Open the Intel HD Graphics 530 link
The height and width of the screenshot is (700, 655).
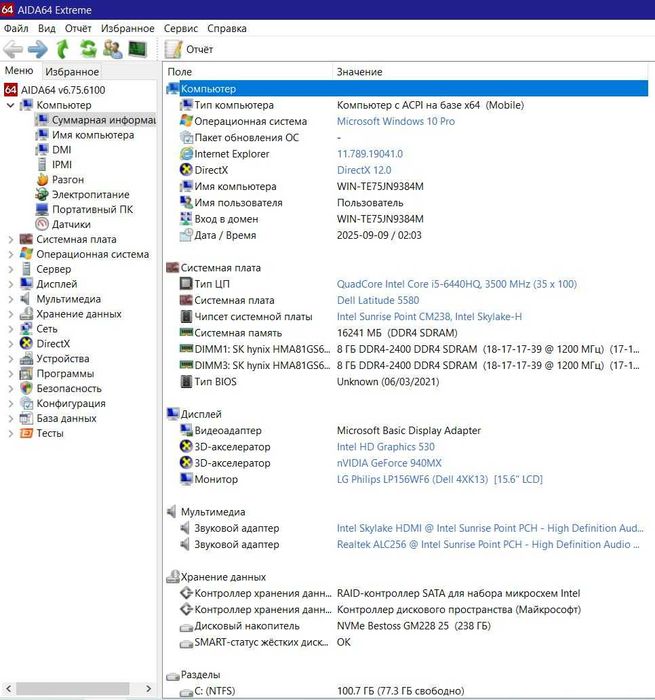click(x=385, y=447)
